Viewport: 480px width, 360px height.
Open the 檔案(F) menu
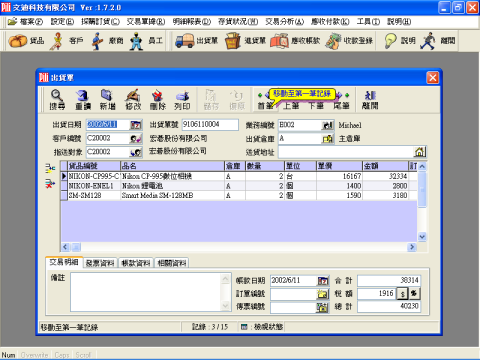(x=26, y=22)
